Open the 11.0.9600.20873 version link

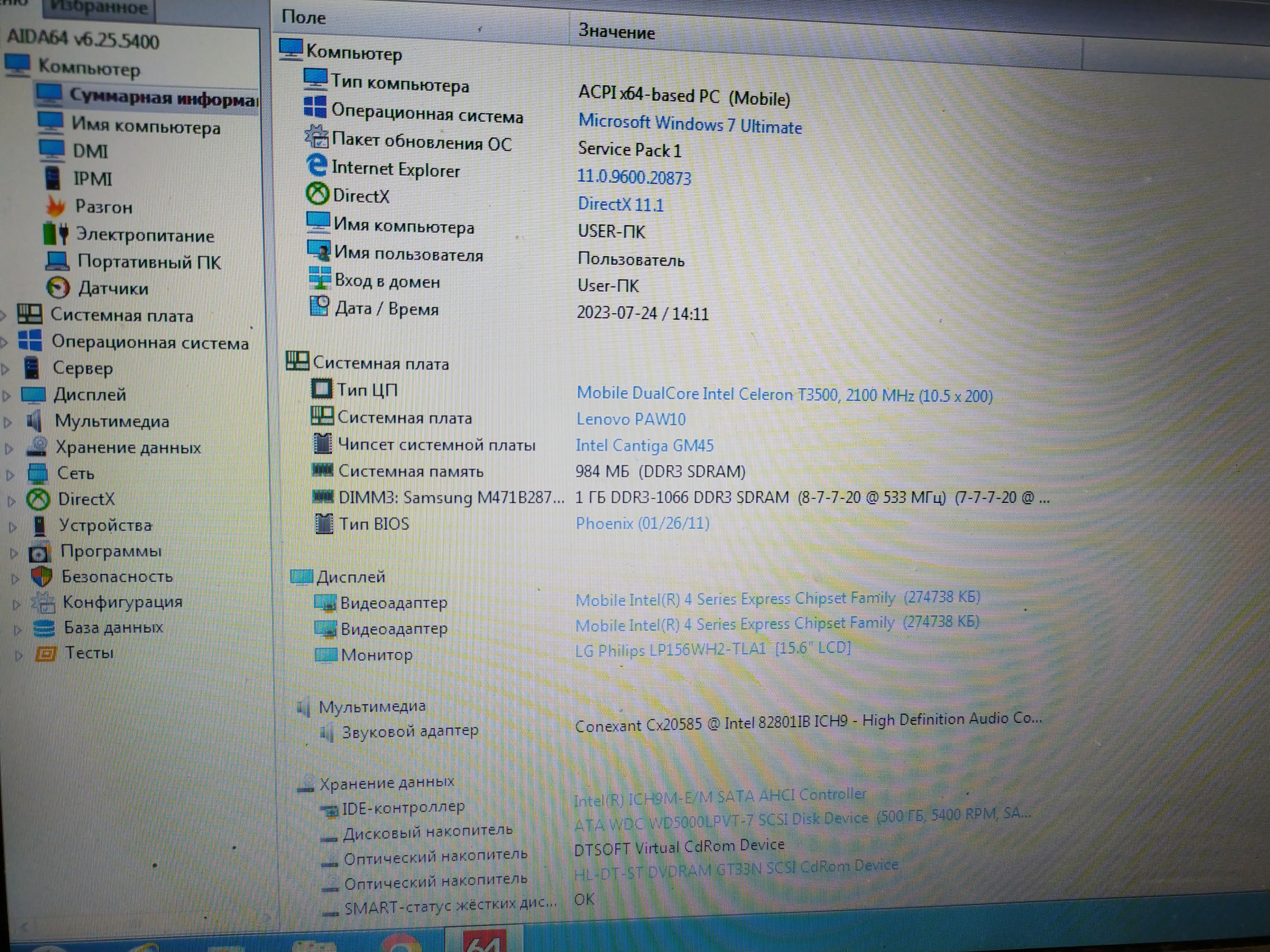(634, 177)
